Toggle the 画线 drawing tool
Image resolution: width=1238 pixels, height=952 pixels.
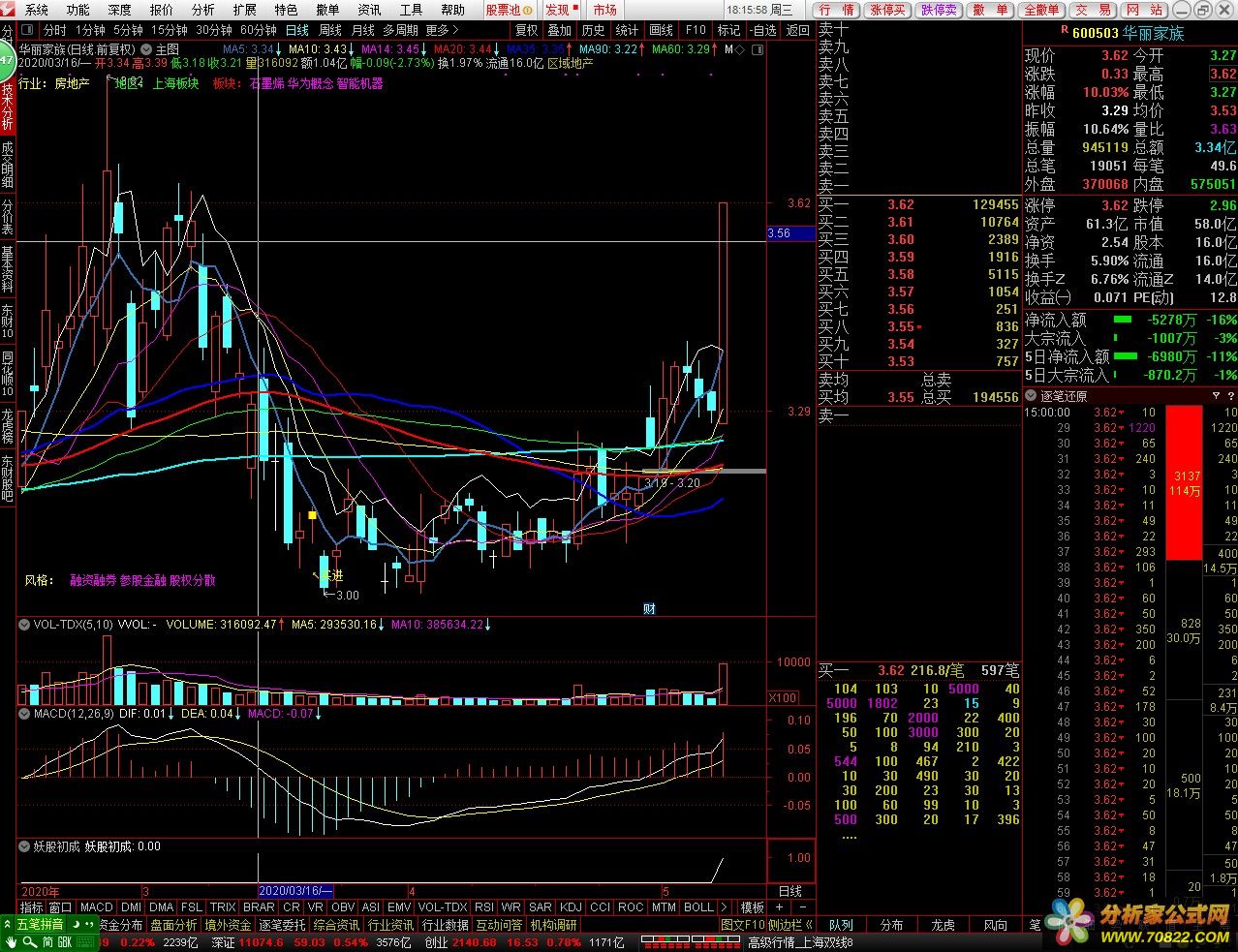(662, 30)
